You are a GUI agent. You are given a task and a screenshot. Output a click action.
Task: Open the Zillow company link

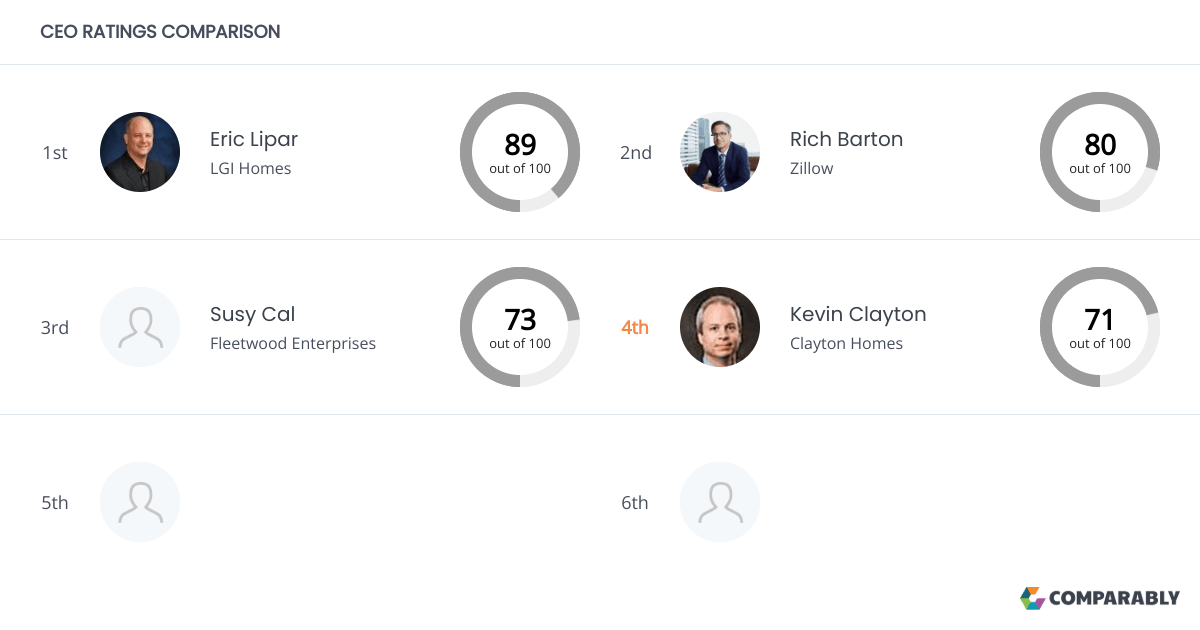tap(812, 168)
